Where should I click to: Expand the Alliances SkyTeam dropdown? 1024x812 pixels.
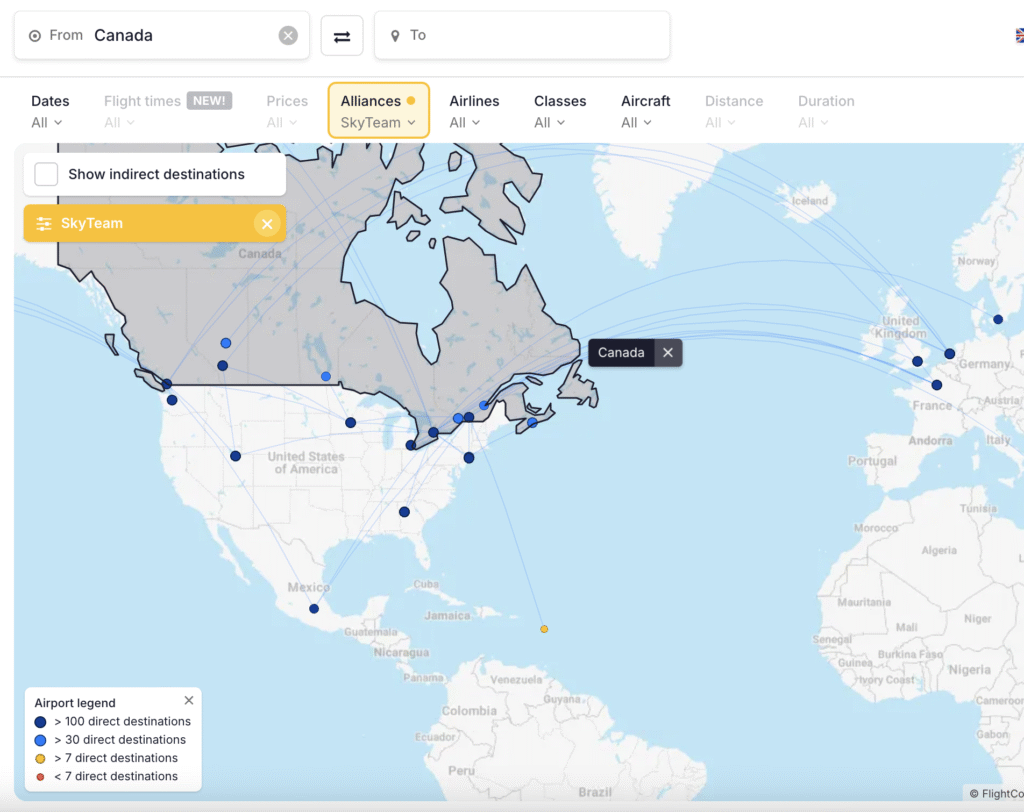pos(378,111)
